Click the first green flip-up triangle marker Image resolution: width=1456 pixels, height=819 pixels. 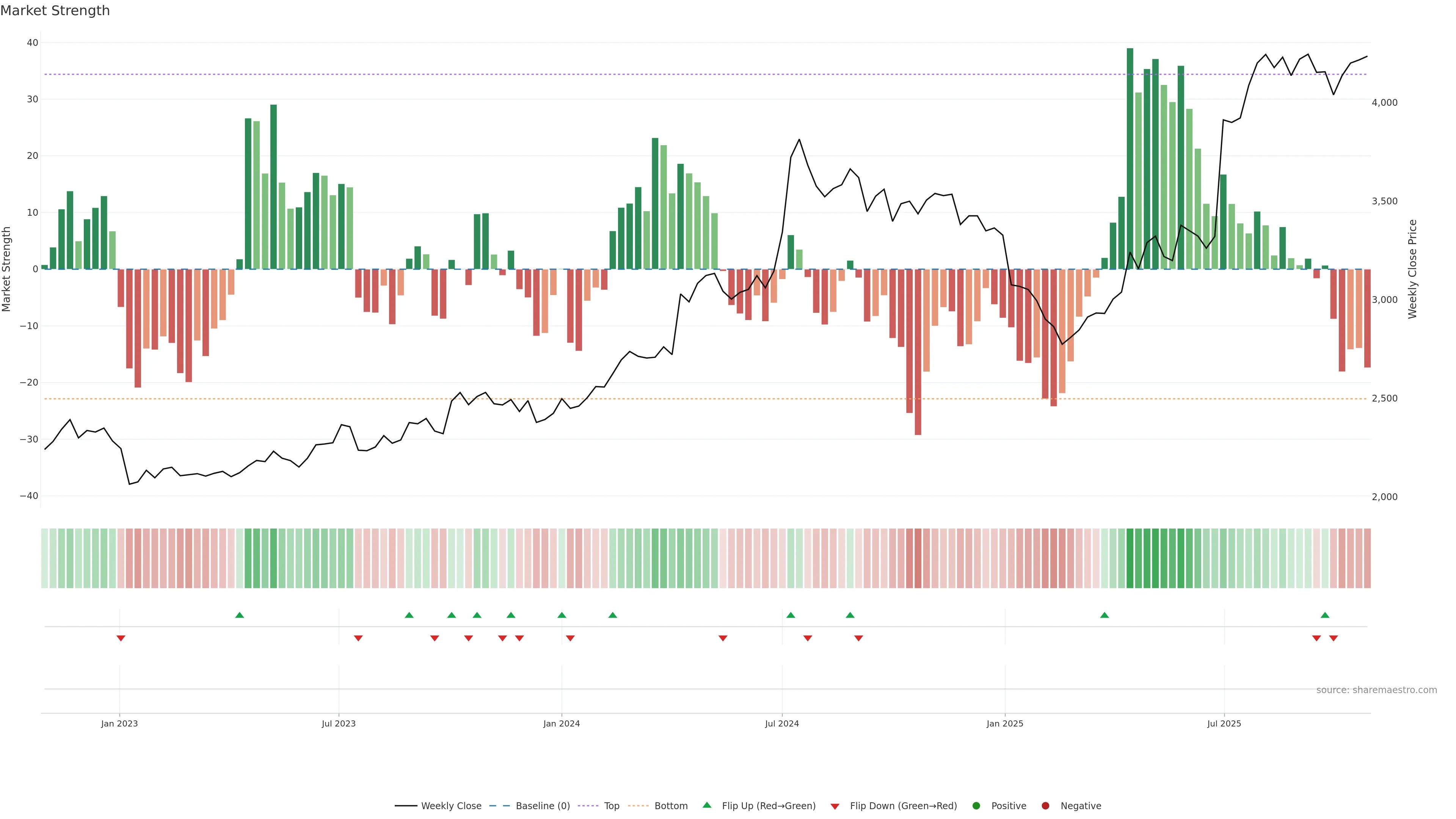click(239, 615)
